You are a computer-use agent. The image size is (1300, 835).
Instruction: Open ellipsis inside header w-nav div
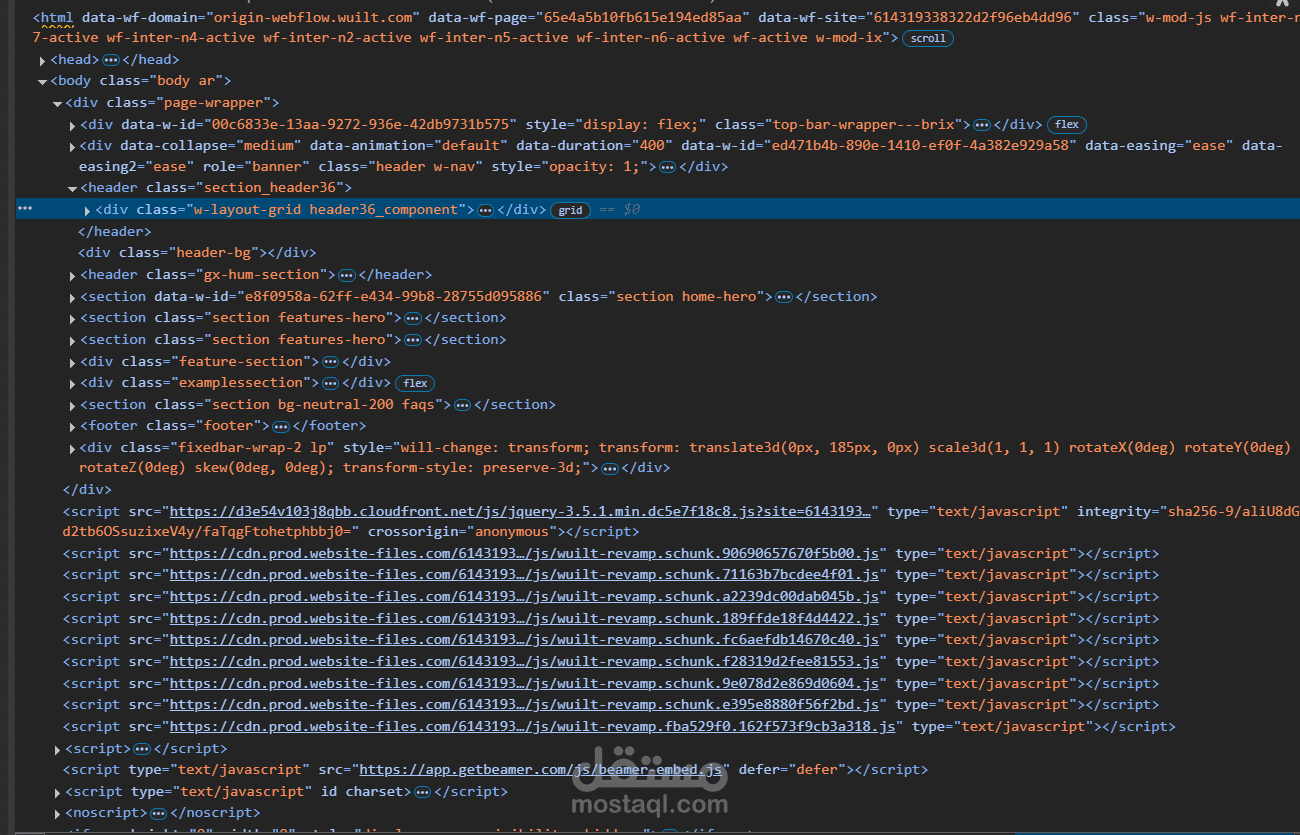click(667, 167)
